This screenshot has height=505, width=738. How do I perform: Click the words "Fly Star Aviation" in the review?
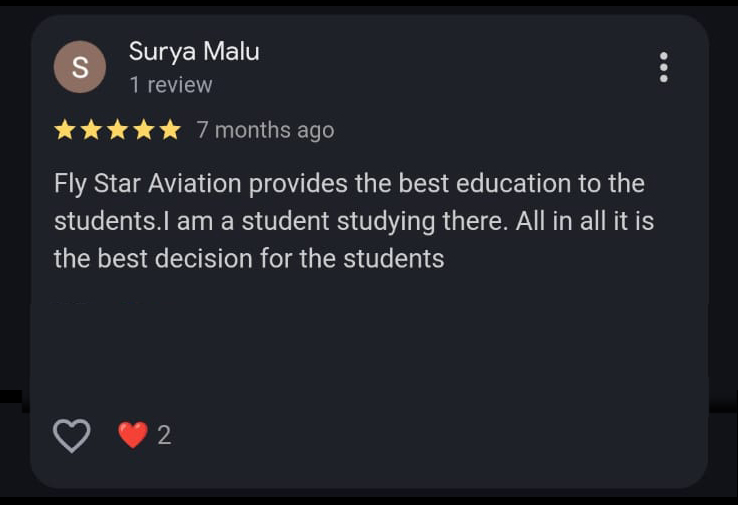click(x=147, y=184)
